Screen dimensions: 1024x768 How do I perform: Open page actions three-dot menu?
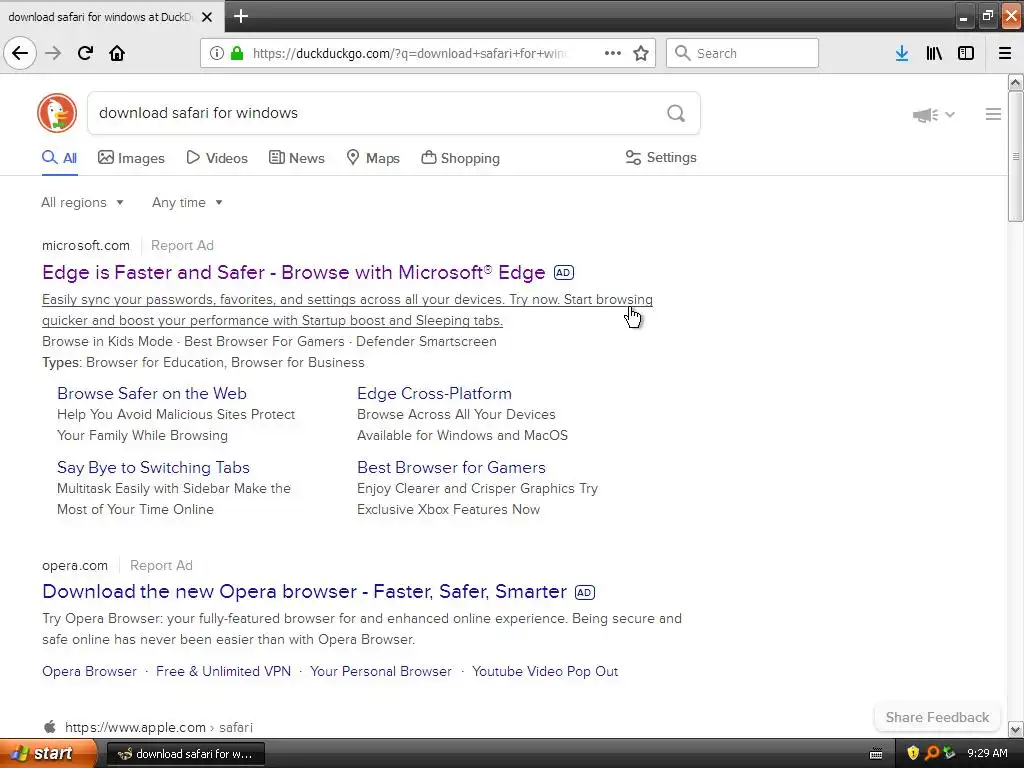[x=613, y=53]
